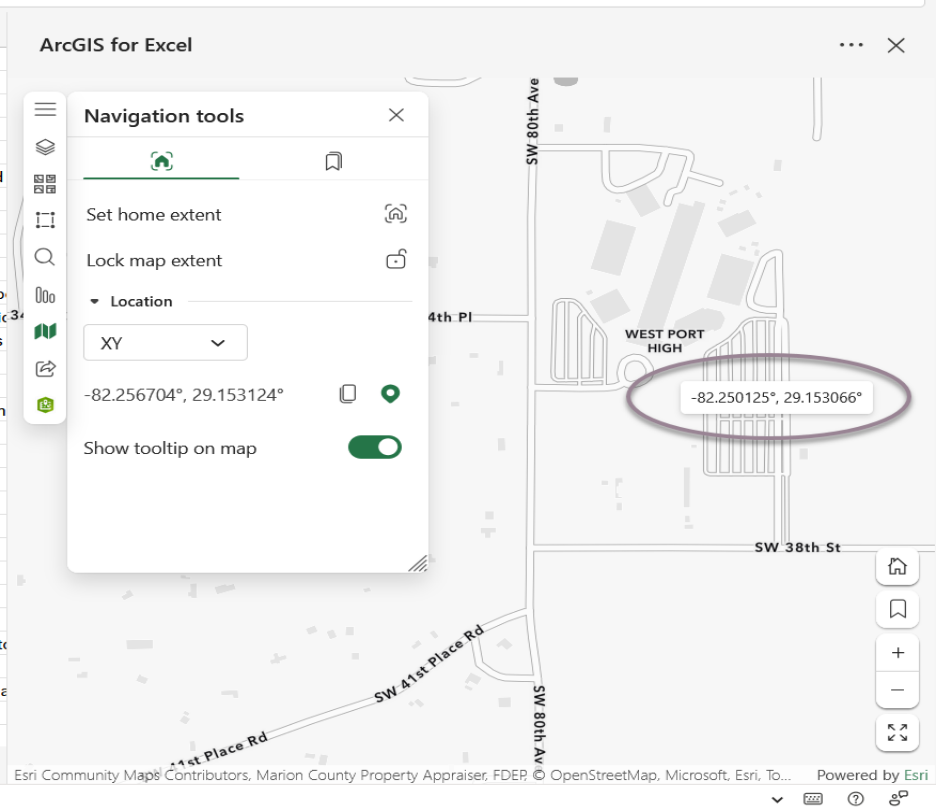Open the ArcGIS for Excel more options ellipsis
Screen dimensions: 936x810
851,45
